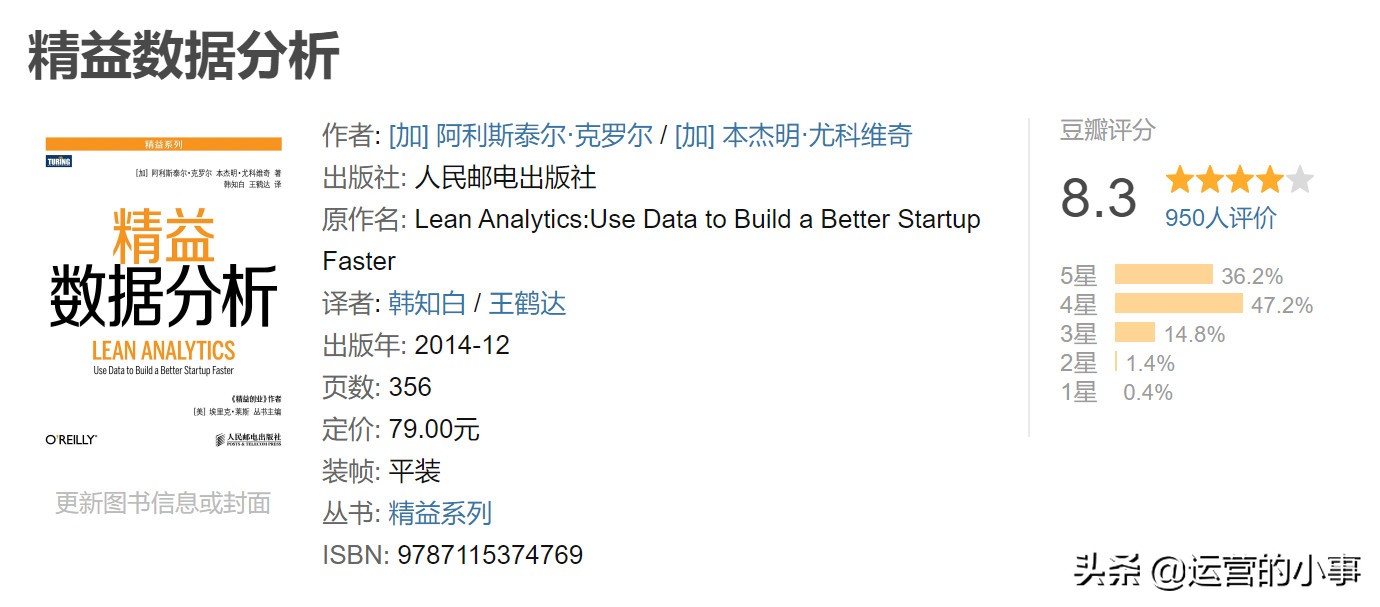Click the book title 精益数据分析 heading
The width and height of the screenshot is (1380, 607).
(x=184, y=56)
